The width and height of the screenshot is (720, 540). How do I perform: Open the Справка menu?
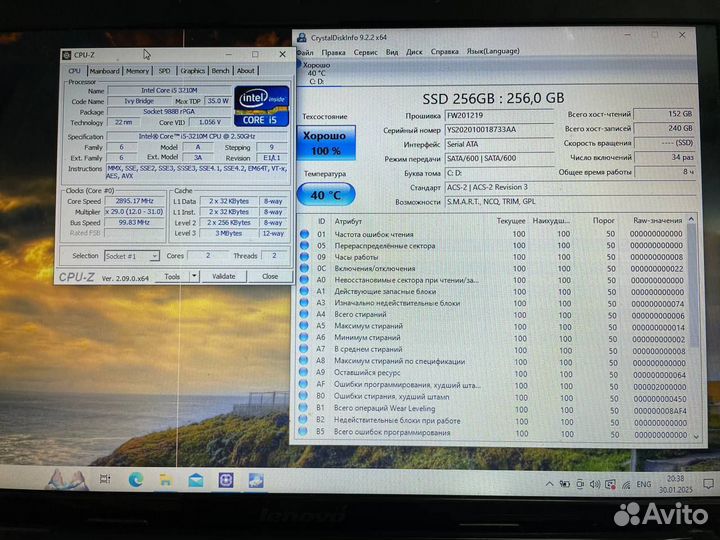pyautogui.click(x=444, y=51)
